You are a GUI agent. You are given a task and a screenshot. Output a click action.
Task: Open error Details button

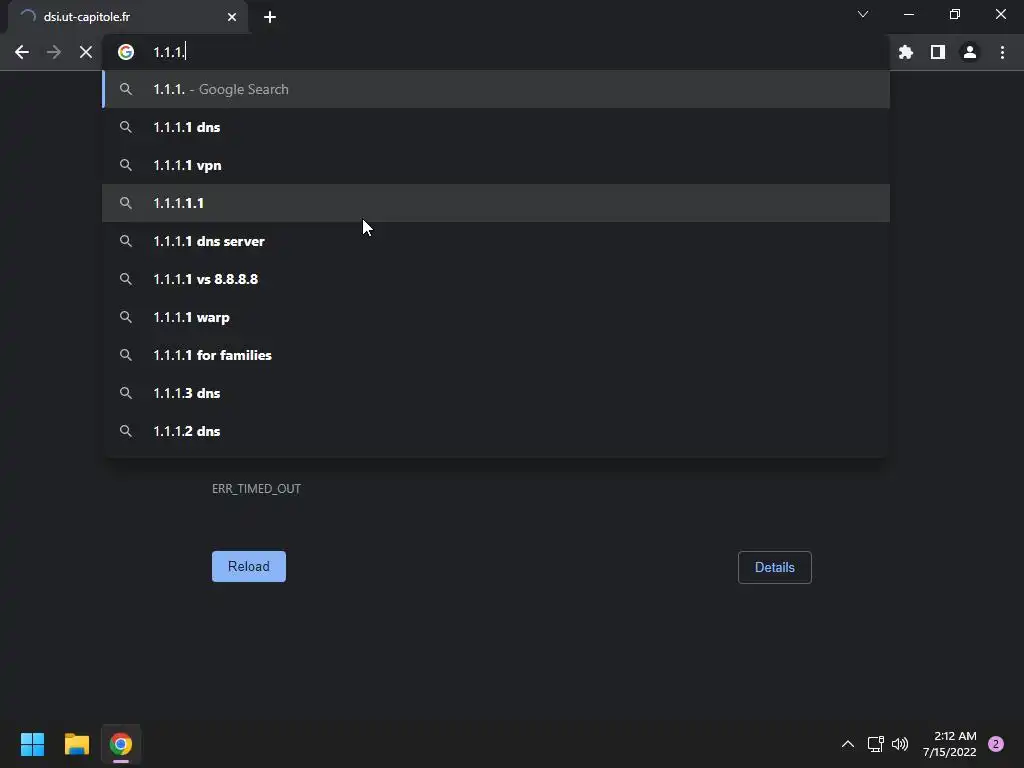point(775,568)
